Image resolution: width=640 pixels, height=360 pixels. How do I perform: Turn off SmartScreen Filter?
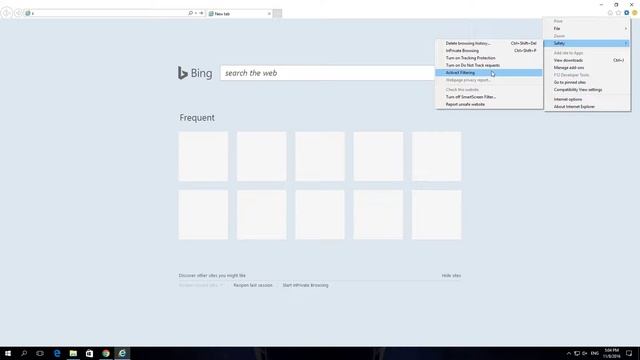pyautogui.click(x=489, y=97)
